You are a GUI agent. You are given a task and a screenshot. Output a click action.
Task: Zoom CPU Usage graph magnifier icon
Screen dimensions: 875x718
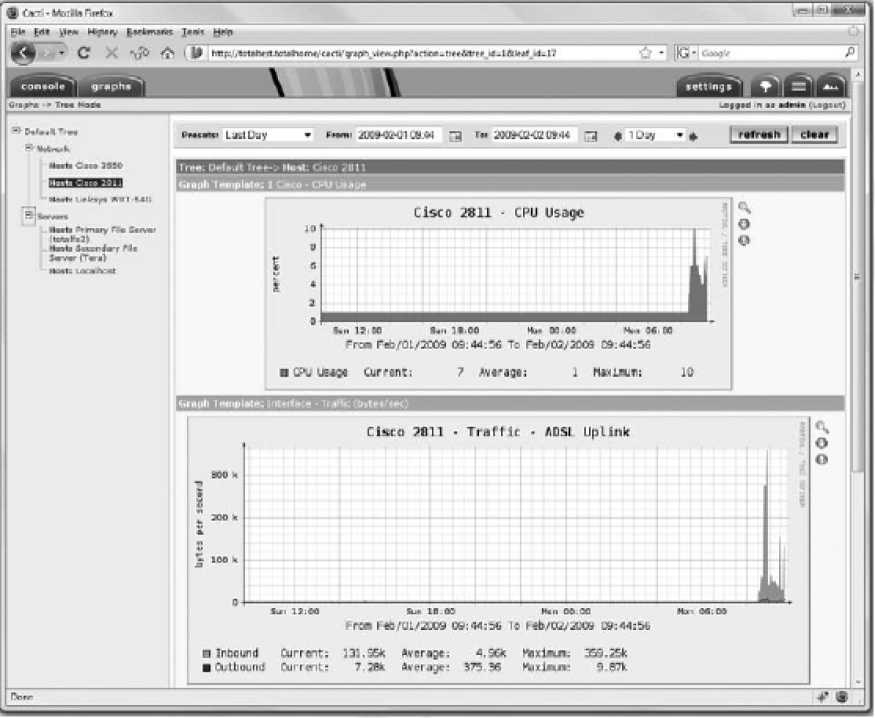pos(744,208)
